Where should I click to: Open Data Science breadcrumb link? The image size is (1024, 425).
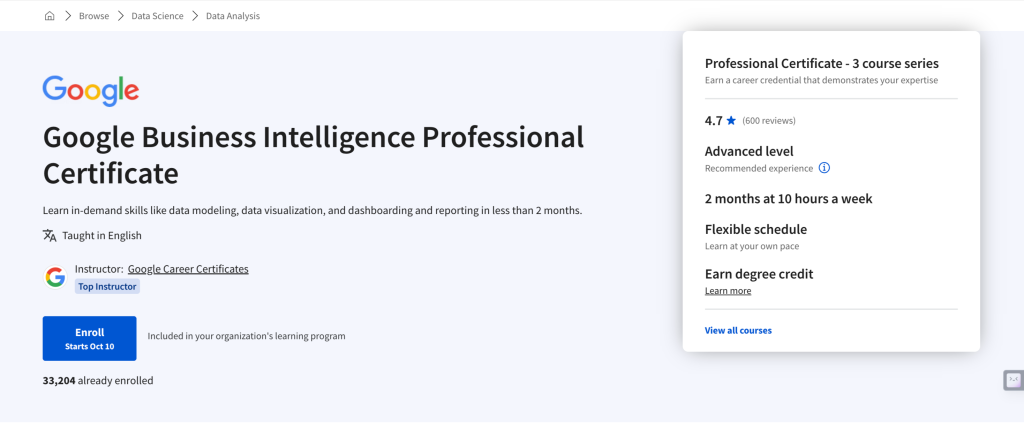pyautogui.click(x=157, y=16)
